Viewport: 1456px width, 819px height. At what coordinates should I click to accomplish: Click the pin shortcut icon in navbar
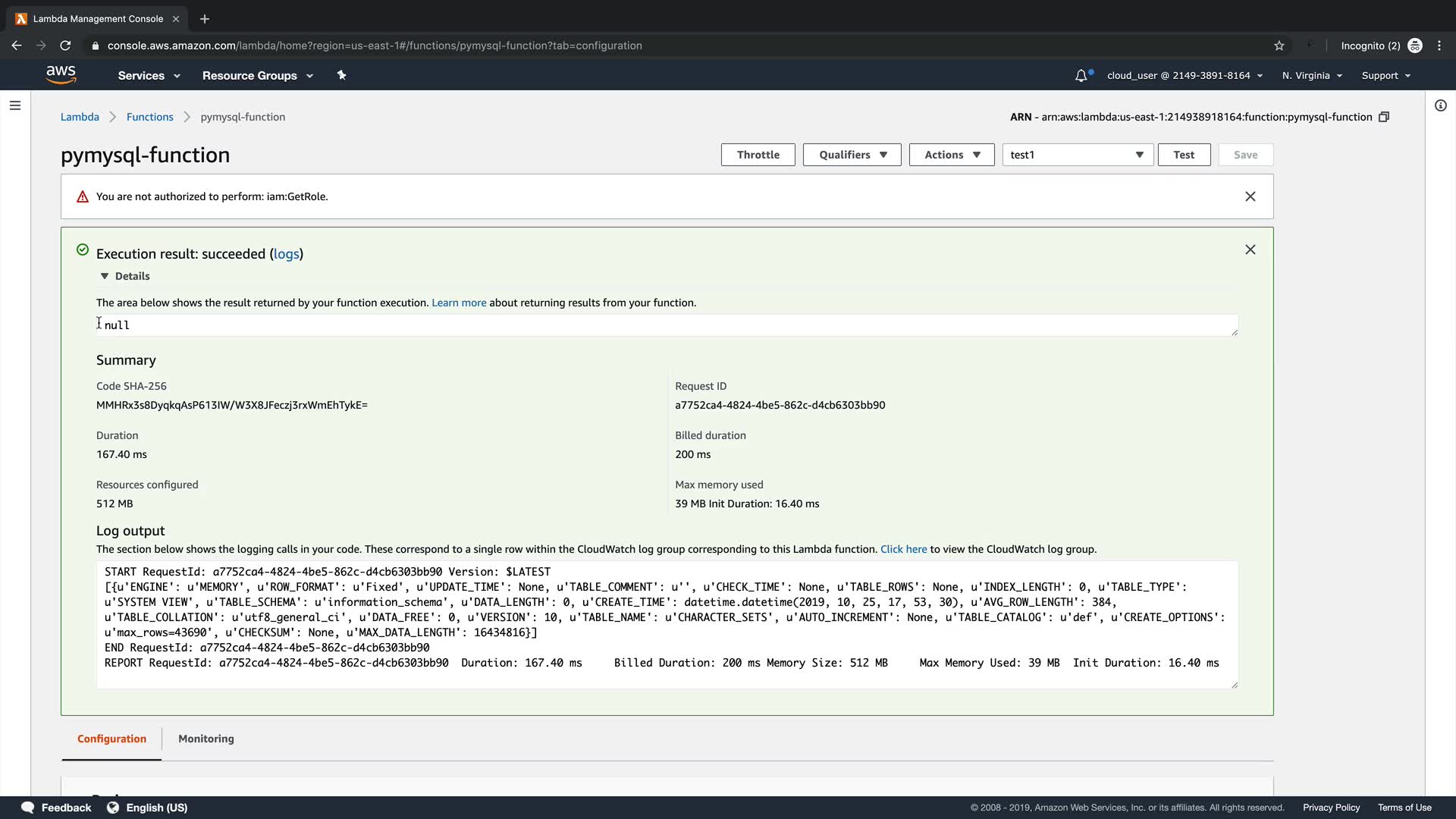[341, 75]
